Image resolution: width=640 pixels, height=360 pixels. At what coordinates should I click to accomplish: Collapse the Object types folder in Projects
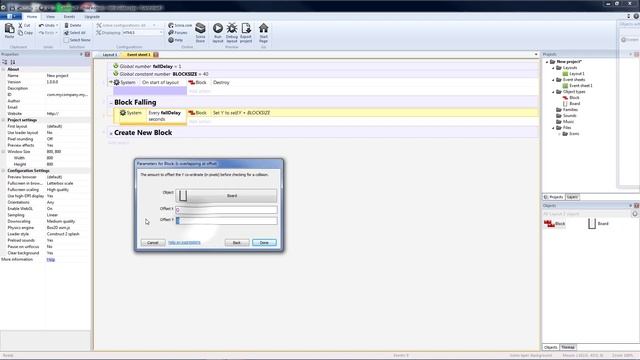click(554, 92)
